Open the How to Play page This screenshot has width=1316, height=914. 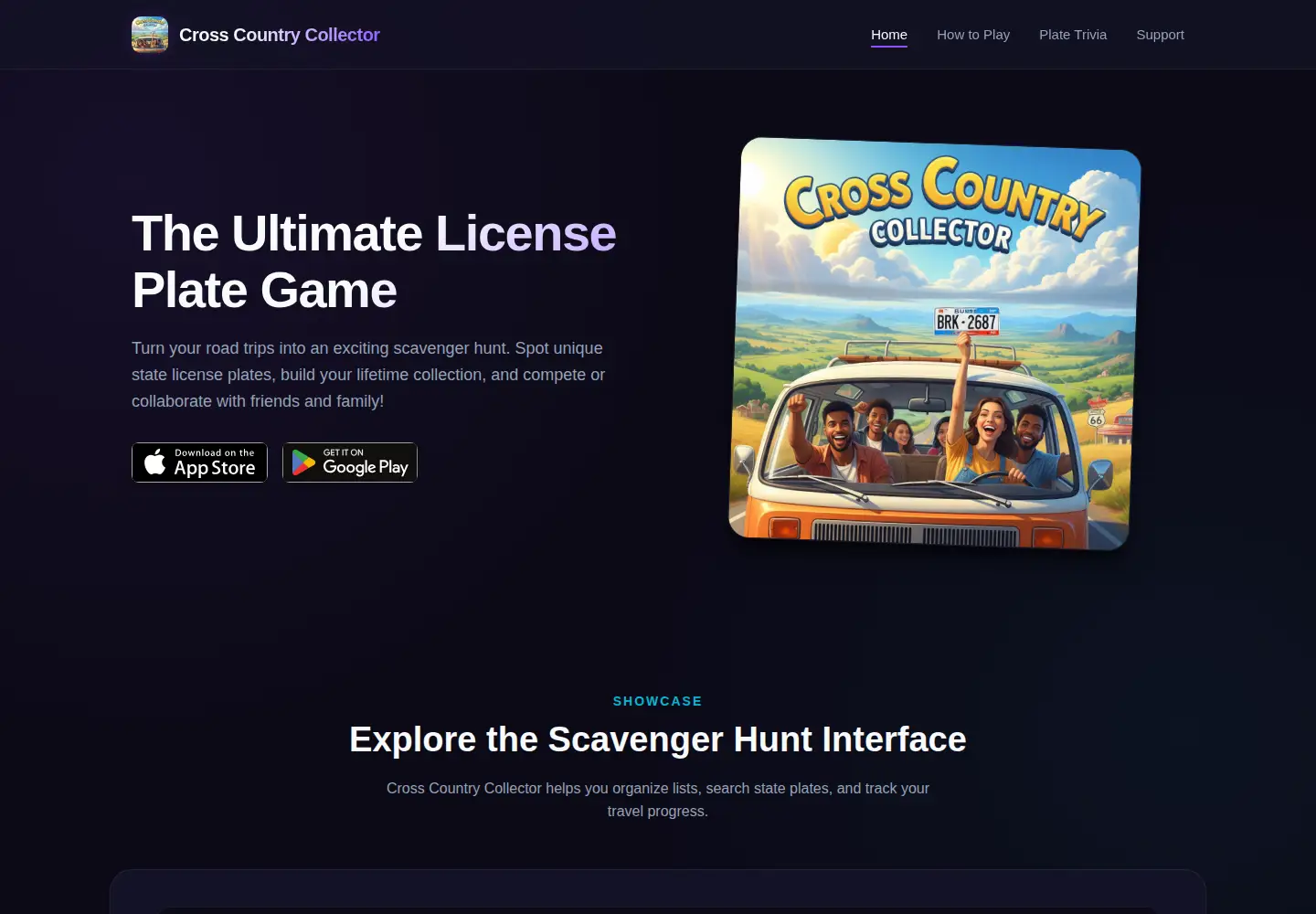click(973, 35)
